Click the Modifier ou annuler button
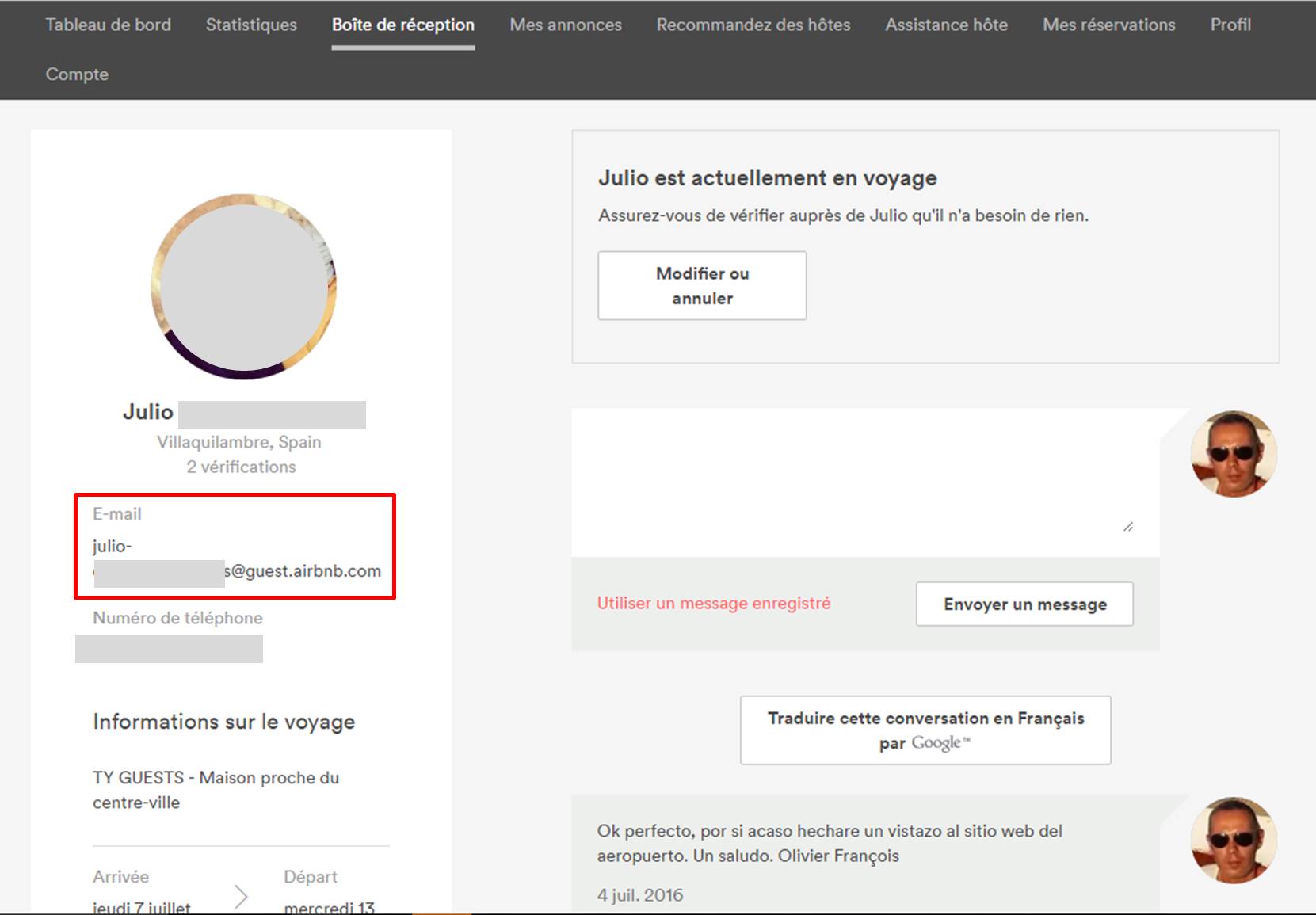The width and height of the screenshot is (1316, 915). (701, 286)
